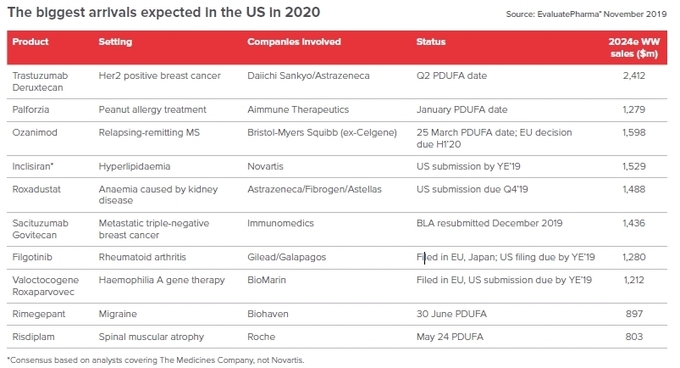This screenshot has height=368, width=680.
Task: Click the Ozanimod row product name
Action: [35, 133]
